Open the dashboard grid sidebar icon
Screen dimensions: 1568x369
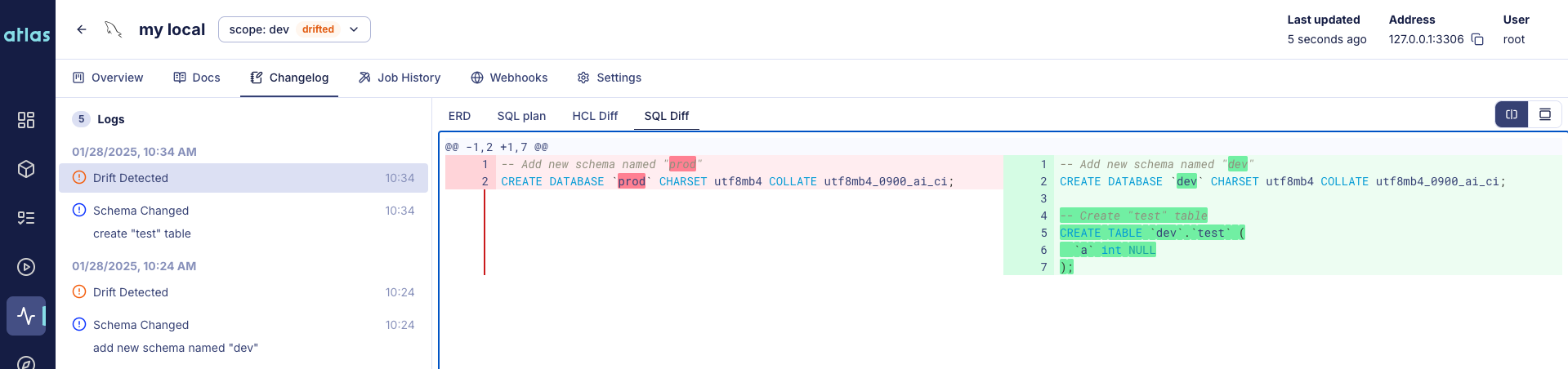26,120
